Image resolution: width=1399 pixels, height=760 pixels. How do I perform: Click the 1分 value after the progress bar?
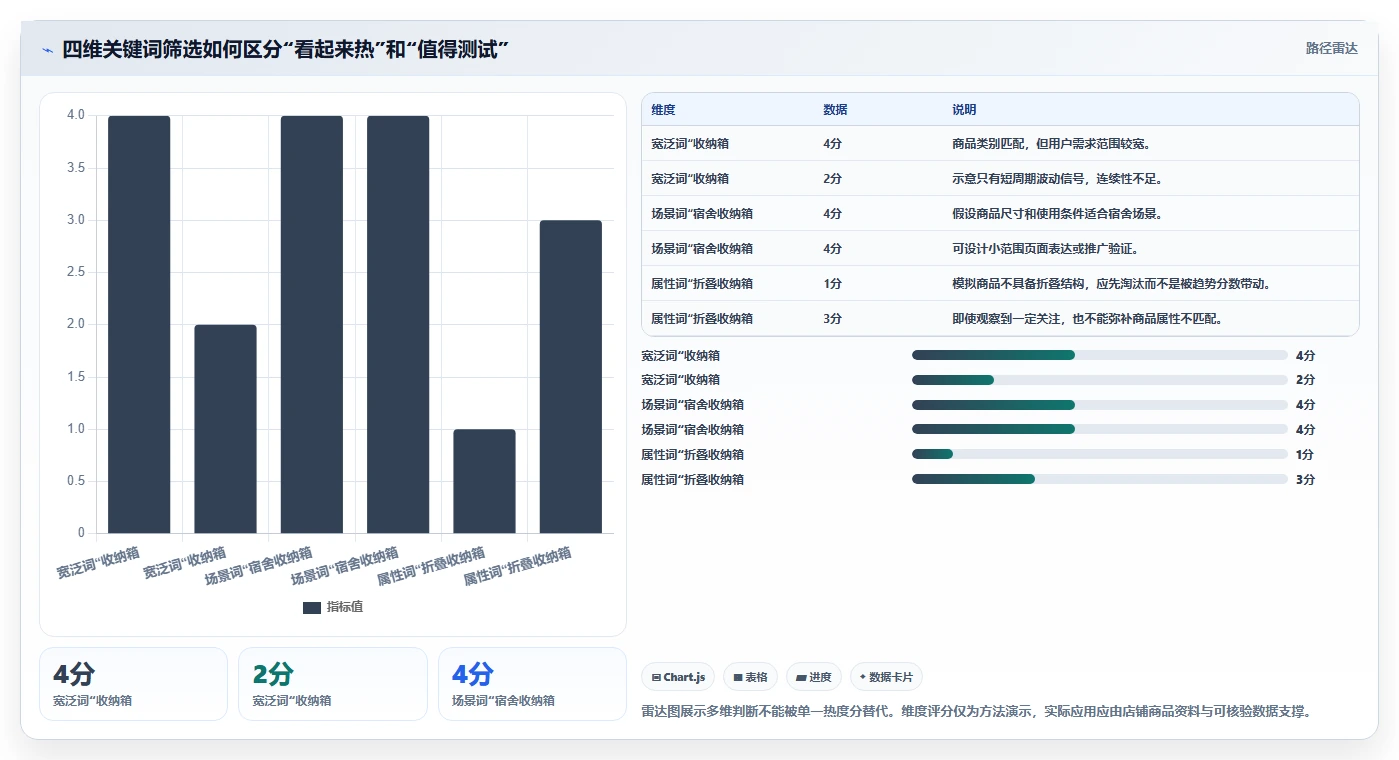pos(1305,455)
